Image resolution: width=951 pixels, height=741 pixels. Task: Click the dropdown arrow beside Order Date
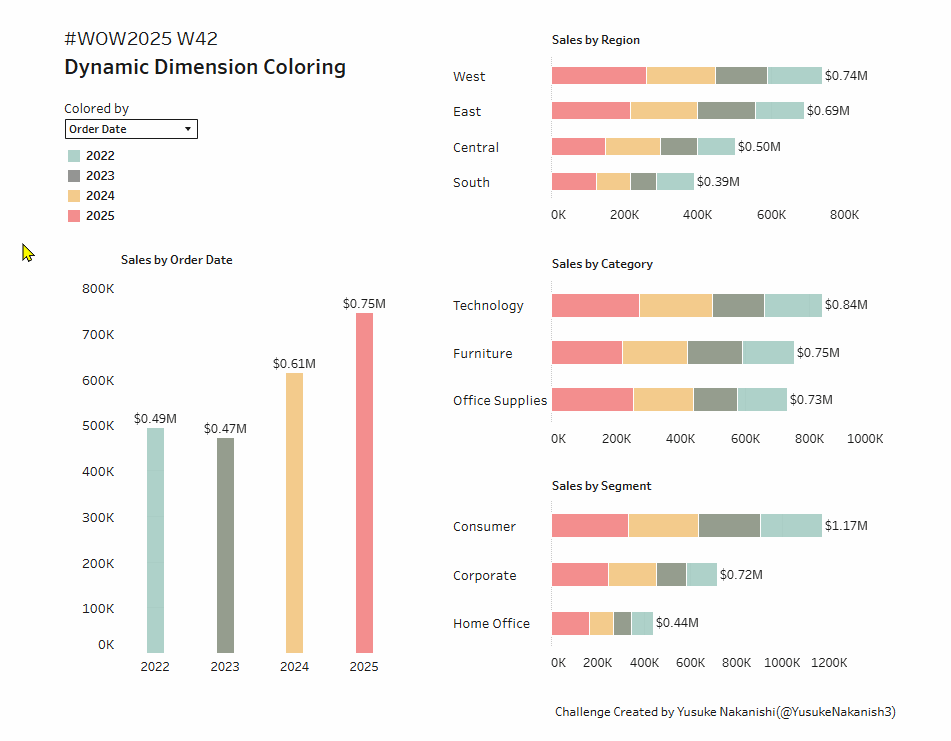(188, 129)
